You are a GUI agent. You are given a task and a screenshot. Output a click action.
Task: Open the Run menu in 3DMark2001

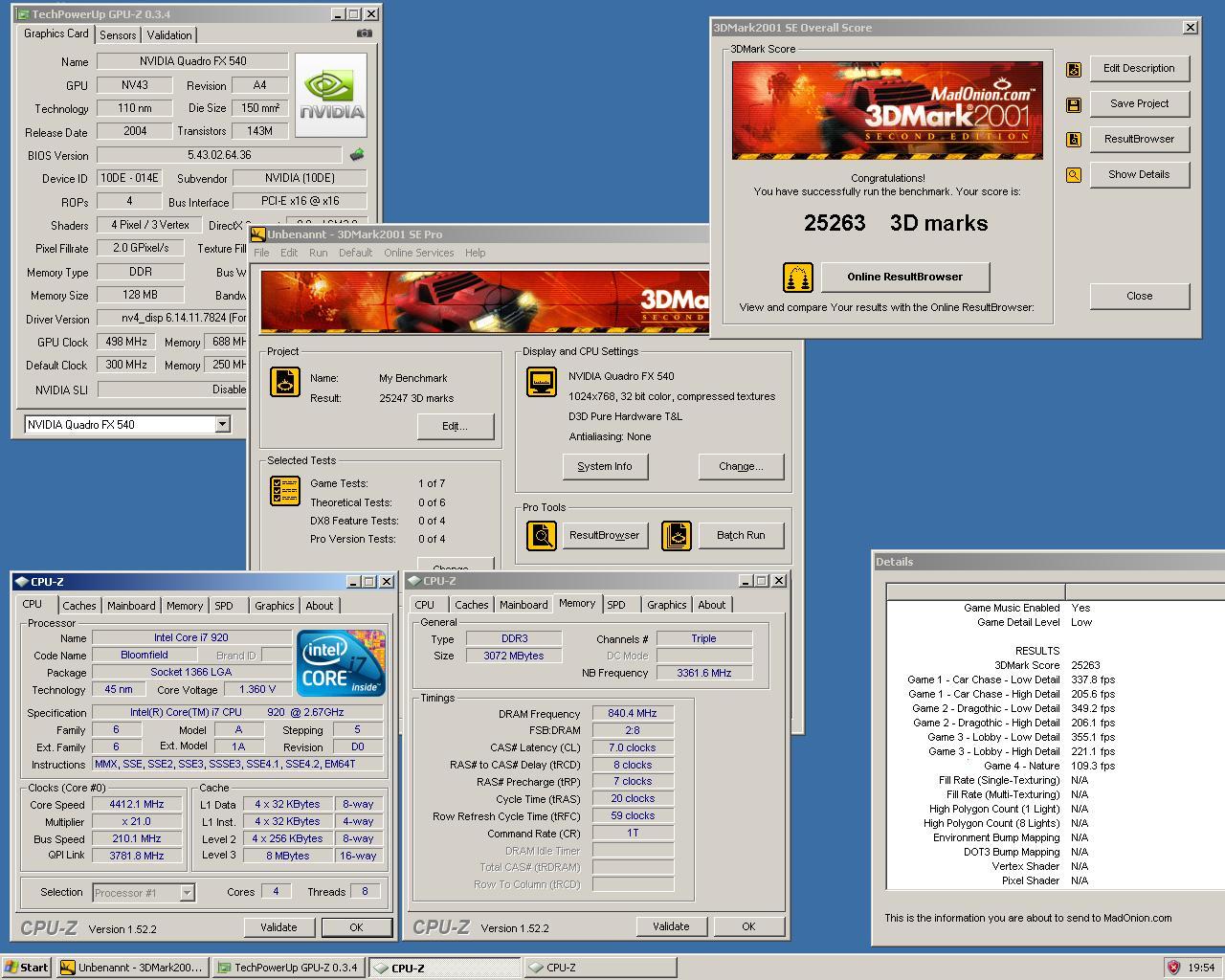tap(319, 253)
